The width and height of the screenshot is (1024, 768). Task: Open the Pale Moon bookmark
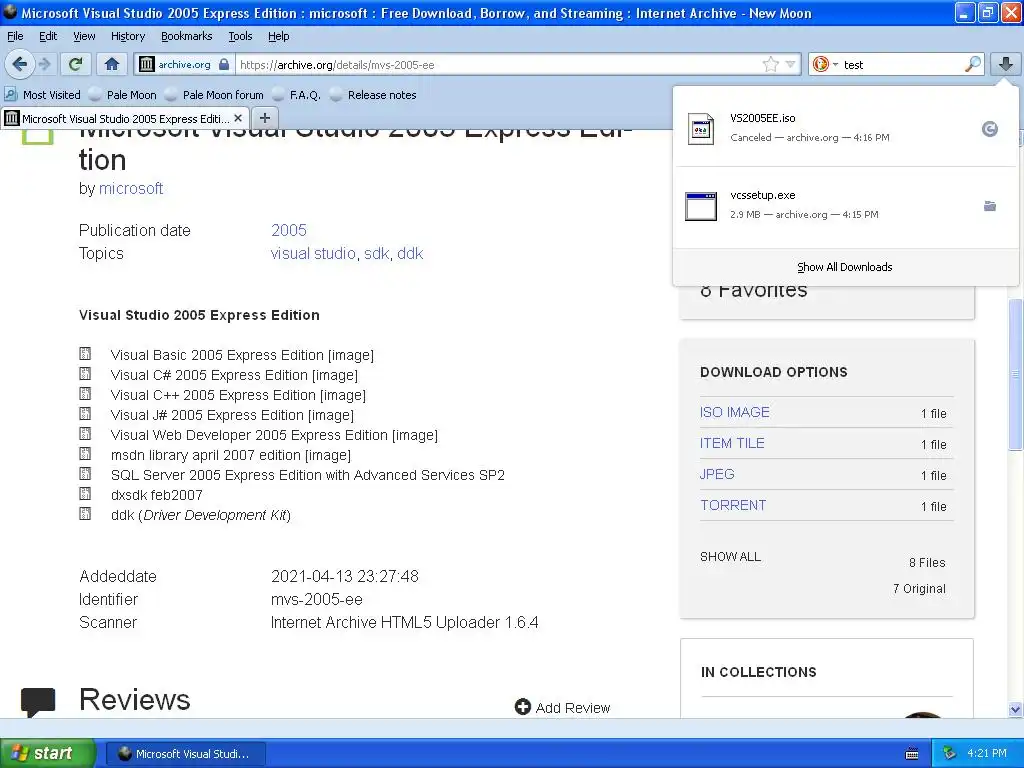[123, 95]
